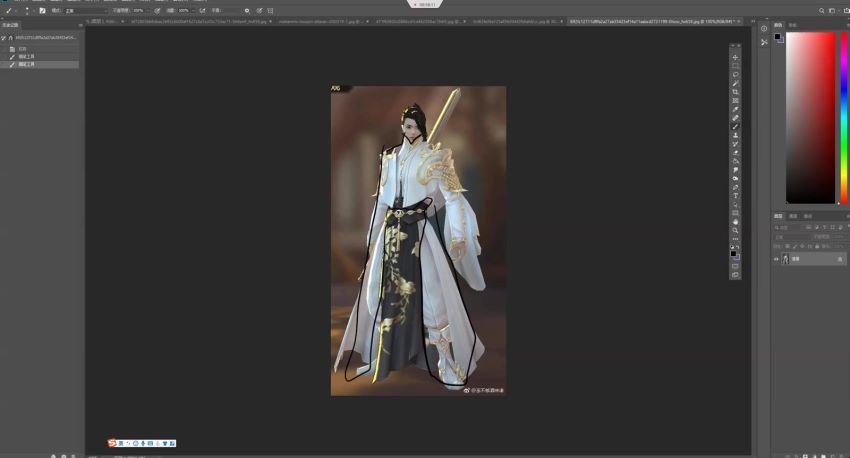Select the Eraser tool
The image size is (850, 458).
735,152
